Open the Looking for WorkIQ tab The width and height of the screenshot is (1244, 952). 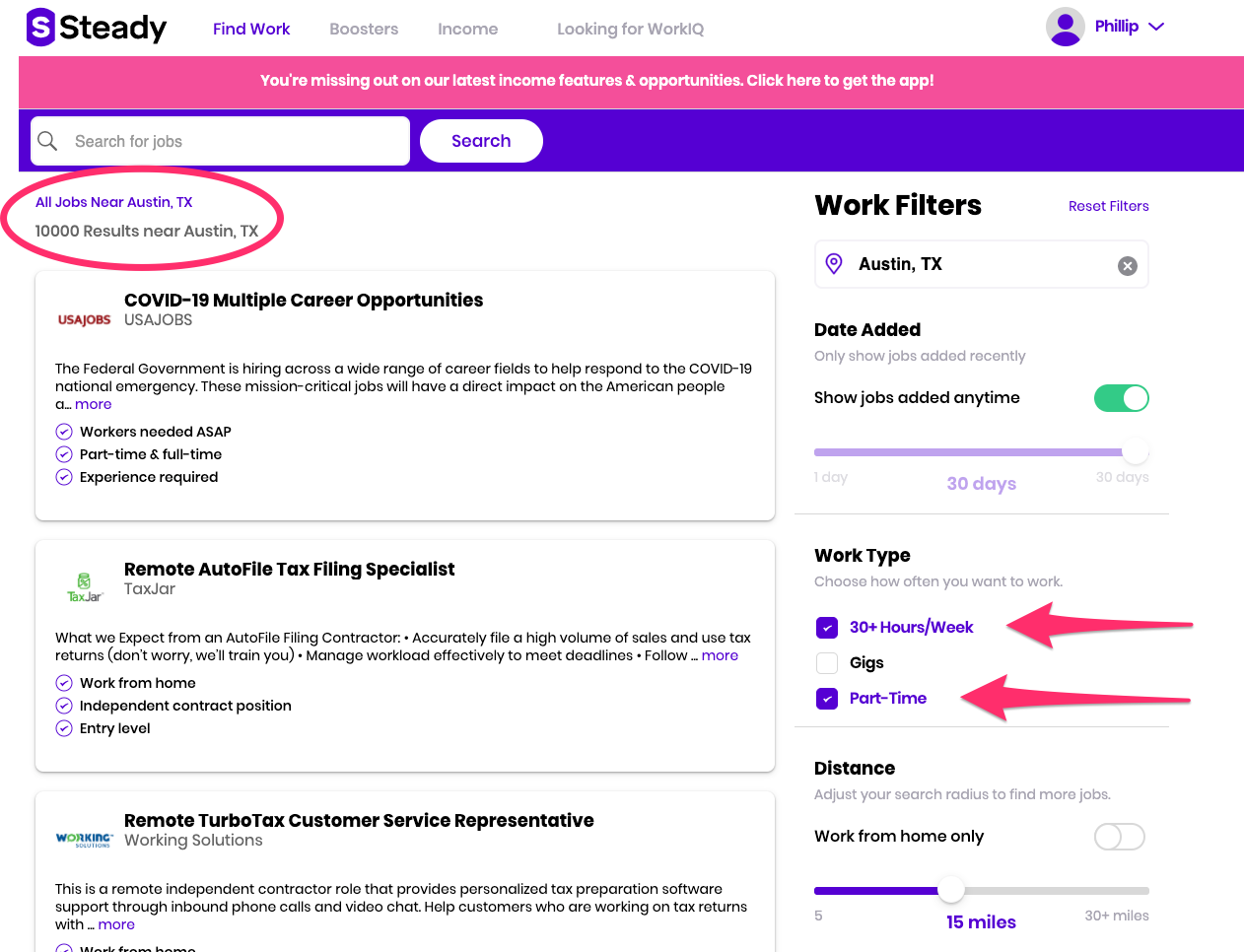(631, 29)
